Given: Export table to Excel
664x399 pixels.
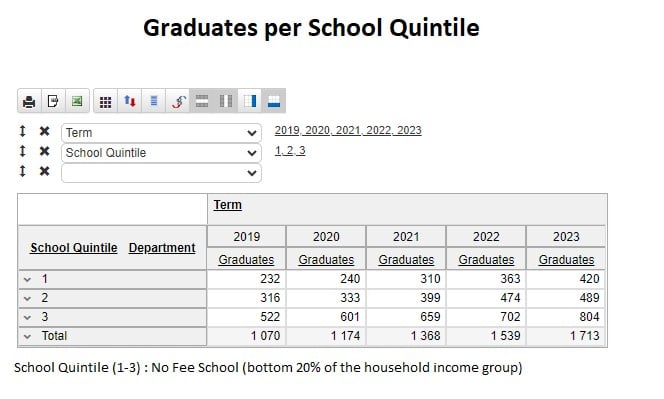Looking at the screenshot, I should [x=77, y=101].
